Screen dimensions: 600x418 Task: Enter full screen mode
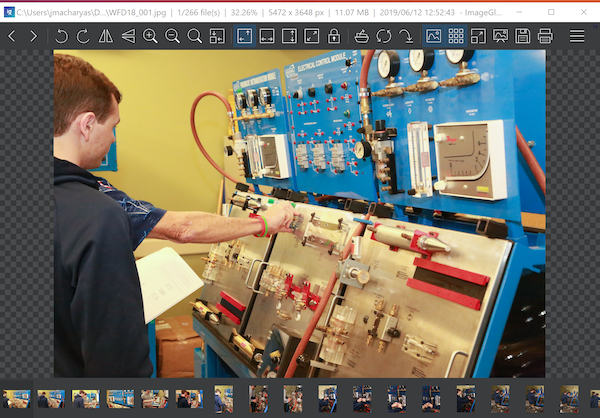[x=478, y=36]
